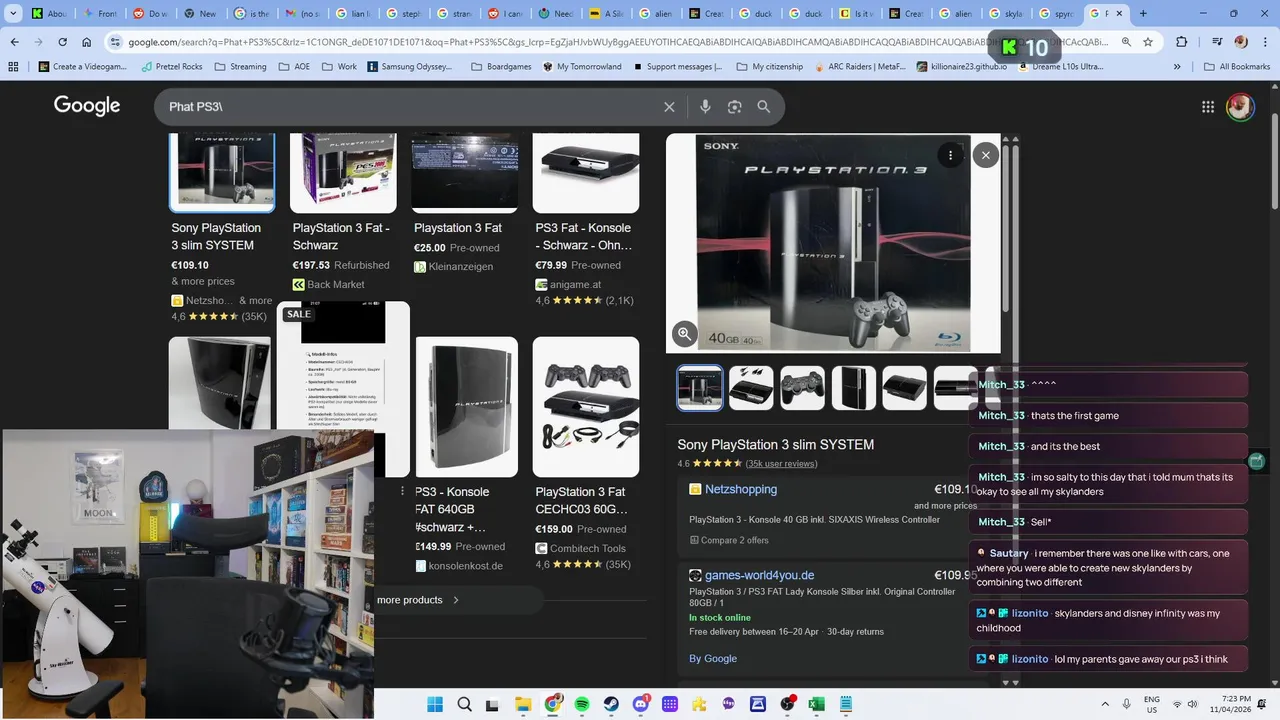Open the Netzshopping seller link
The width and height of the screenshot is (1280, 720).
741,489
